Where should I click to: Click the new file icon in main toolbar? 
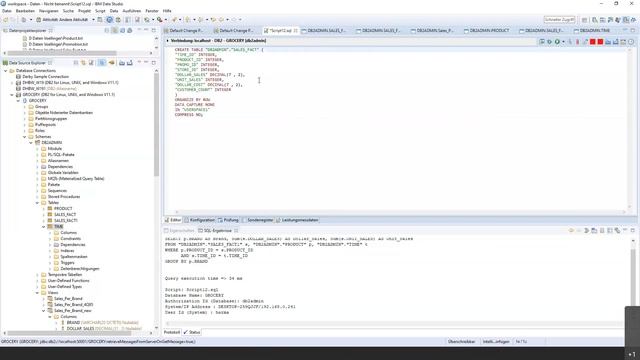[24, 20]
